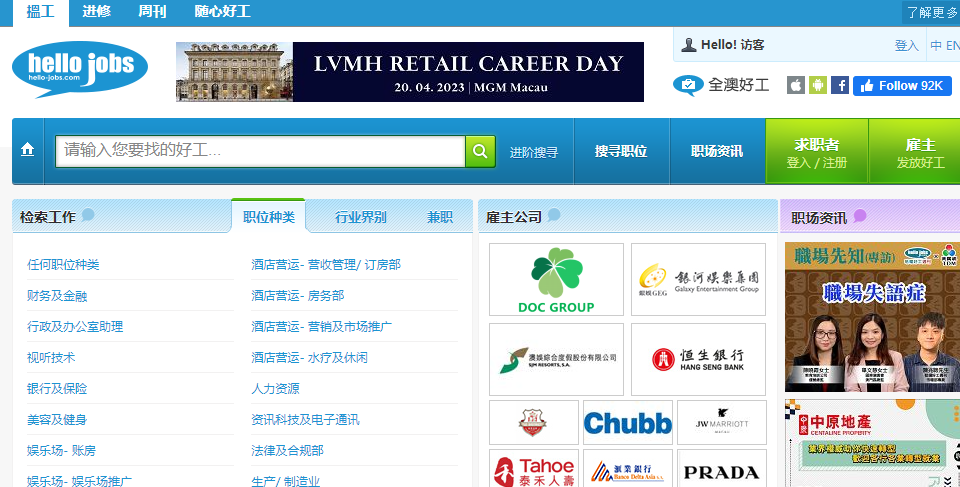Open the JW Marriott employer logo
The width and height of the screenshot is (960, 487).
pyautogui.click(x=722, y=423)
